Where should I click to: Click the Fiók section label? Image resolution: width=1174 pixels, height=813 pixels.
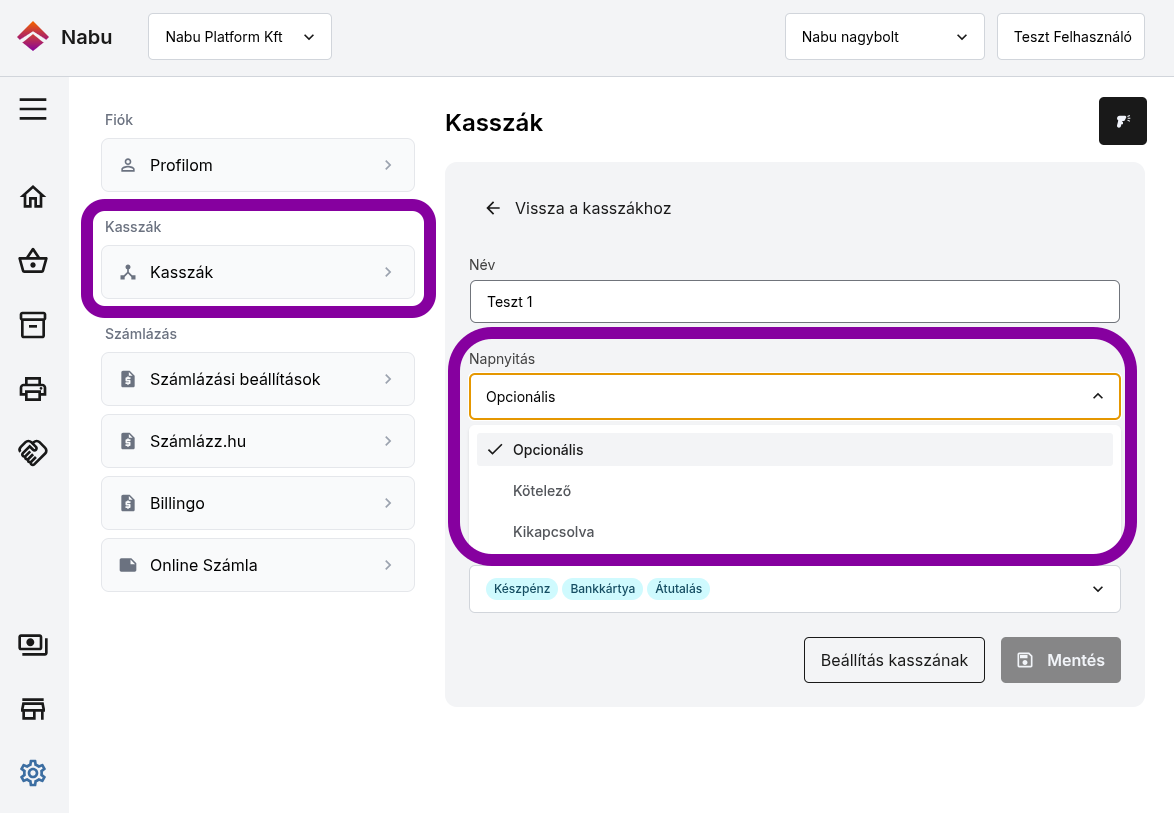[x=118, y=120]
